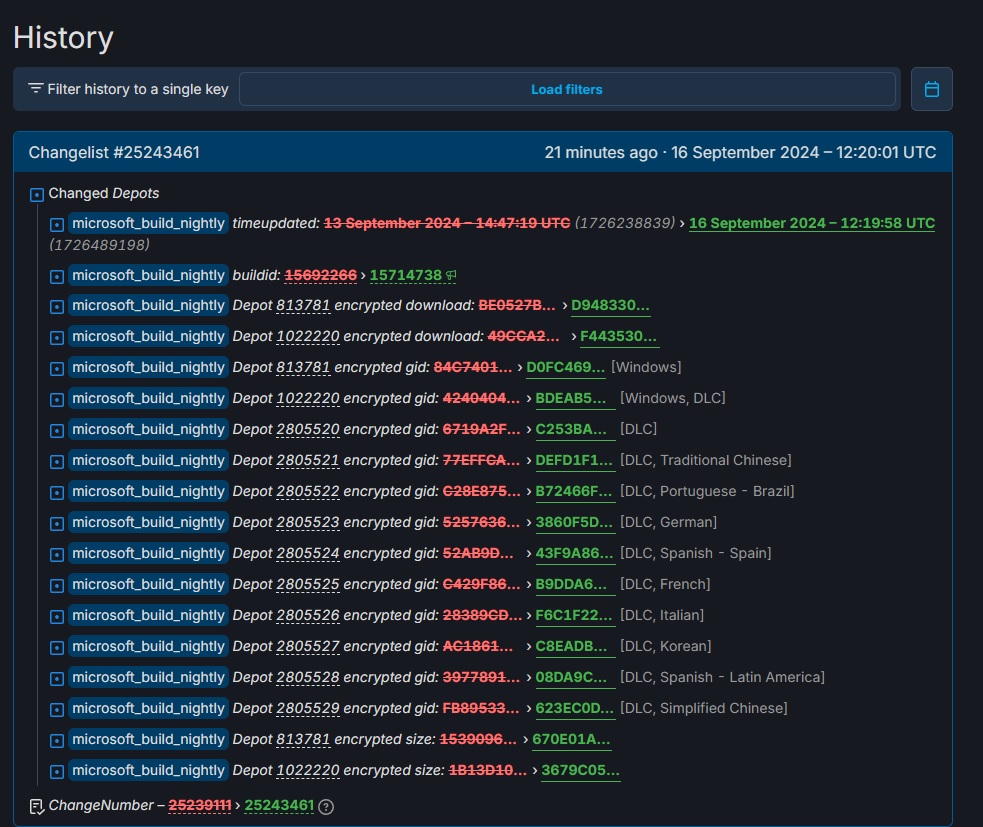Click microsoft_build_nightly tag on timeupdated row
Viewport: 983px width, 827px height.
pyautogui.click(x=148, y=223)
